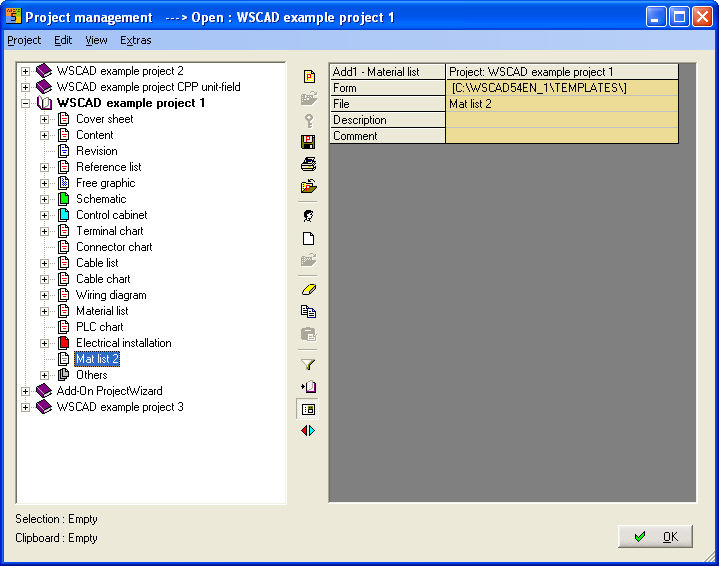Click the purple book icon of WSCAD example project 2

tap(44, 71)
